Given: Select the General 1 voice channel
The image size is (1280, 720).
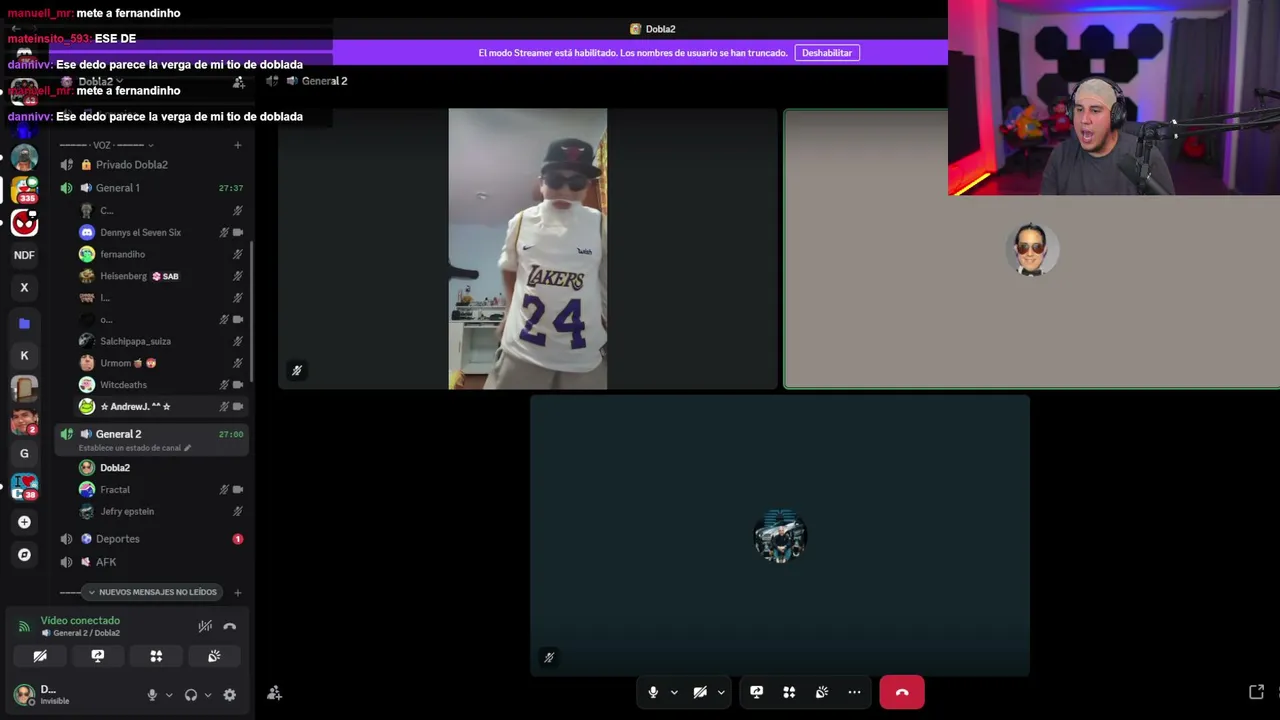Looking at the screenshot, I should [152, 188].
